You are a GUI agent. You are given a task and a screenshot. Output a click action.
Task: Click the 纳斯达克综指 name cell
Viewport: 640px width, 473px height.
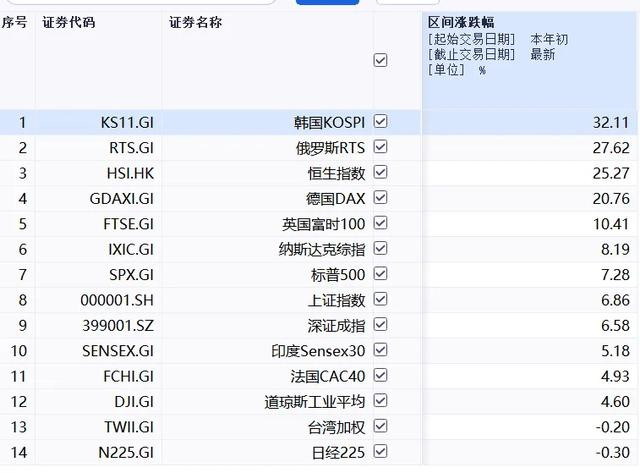pyautogui.click(x=267, y=249)
